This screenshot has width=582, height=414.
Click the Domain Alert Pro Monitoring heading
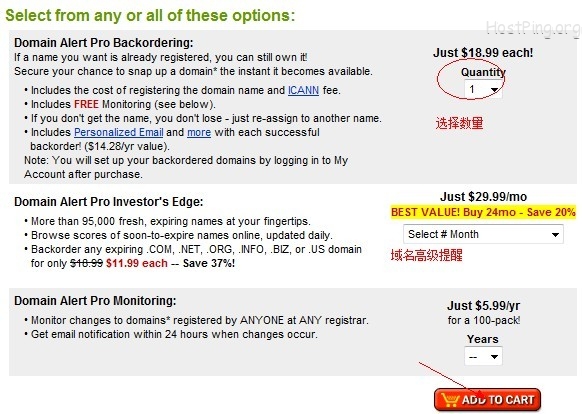point(95,300)
